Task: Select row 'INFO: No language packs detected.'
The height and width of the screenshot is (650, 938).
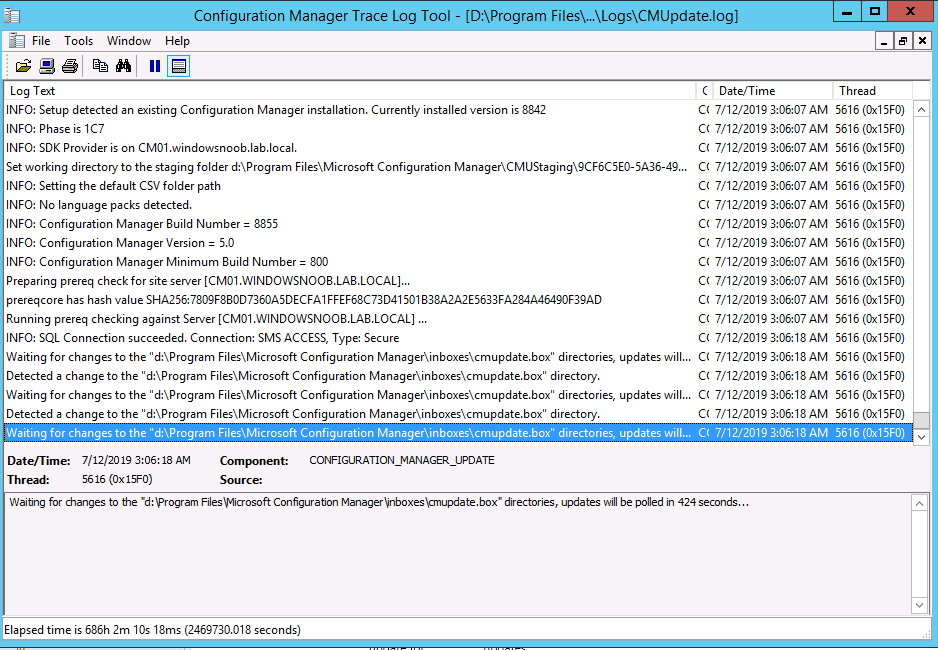Action: pyautogui.click(x=458, y=205)
